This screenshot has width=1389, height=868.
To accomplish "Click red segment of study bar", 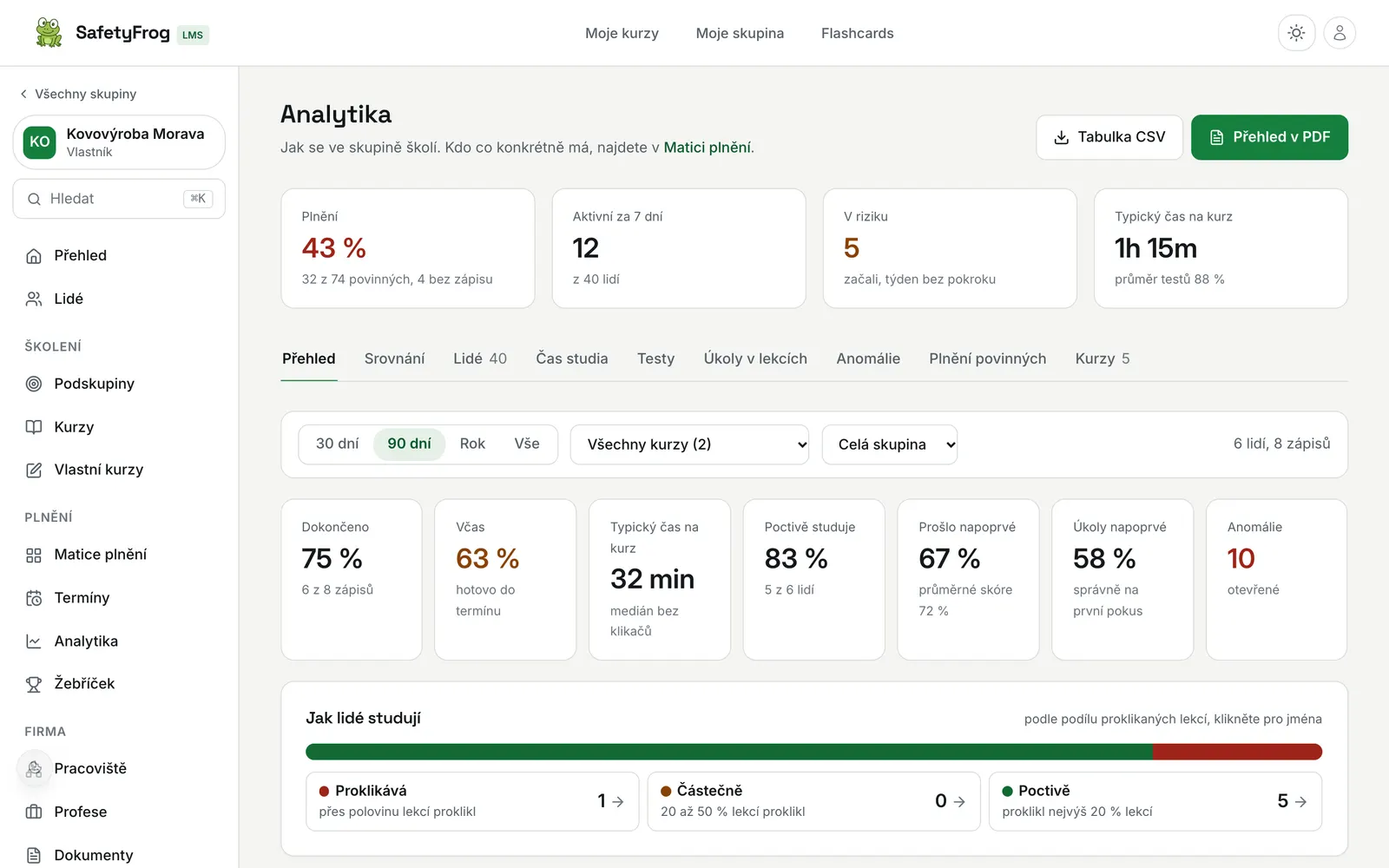I will 1237,752.
